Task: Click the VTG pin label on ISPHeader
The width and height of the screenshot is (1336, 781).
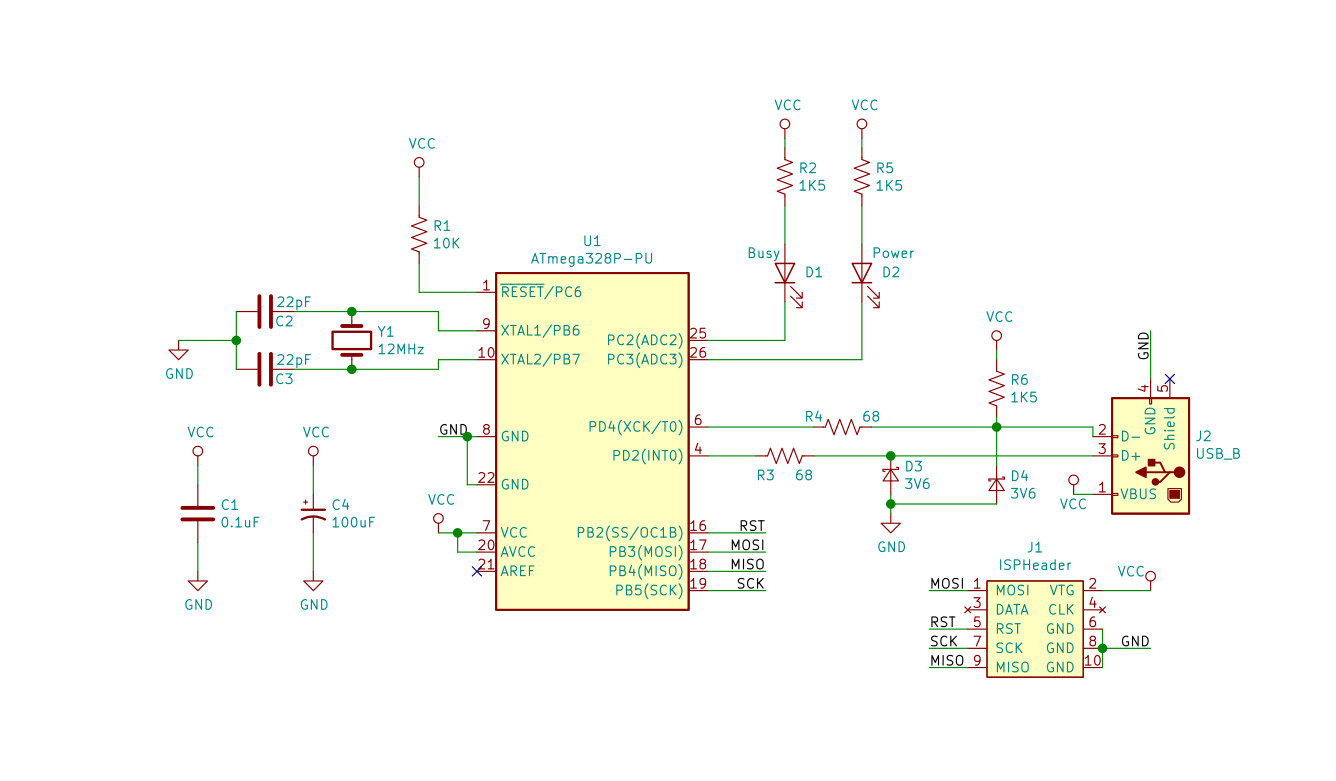Action: tap(1062, 590)
